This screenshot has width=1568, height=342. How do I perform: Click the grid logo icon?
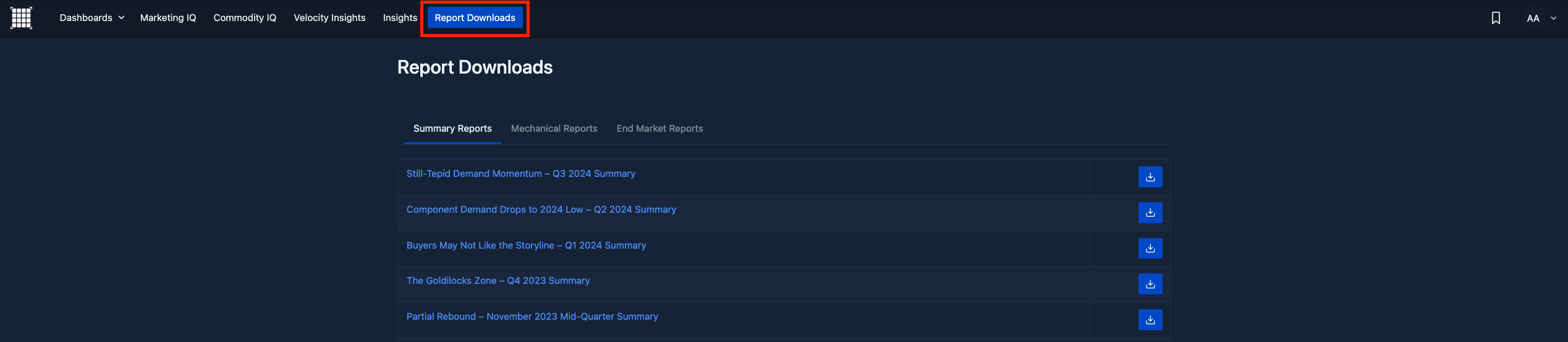[x=21, y=18]
